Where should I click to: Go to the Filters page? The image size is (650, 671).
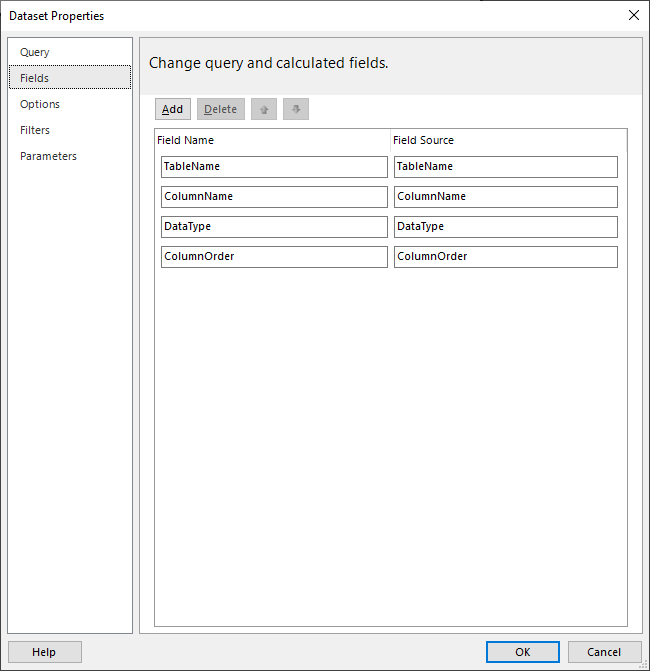click(70, 130)
